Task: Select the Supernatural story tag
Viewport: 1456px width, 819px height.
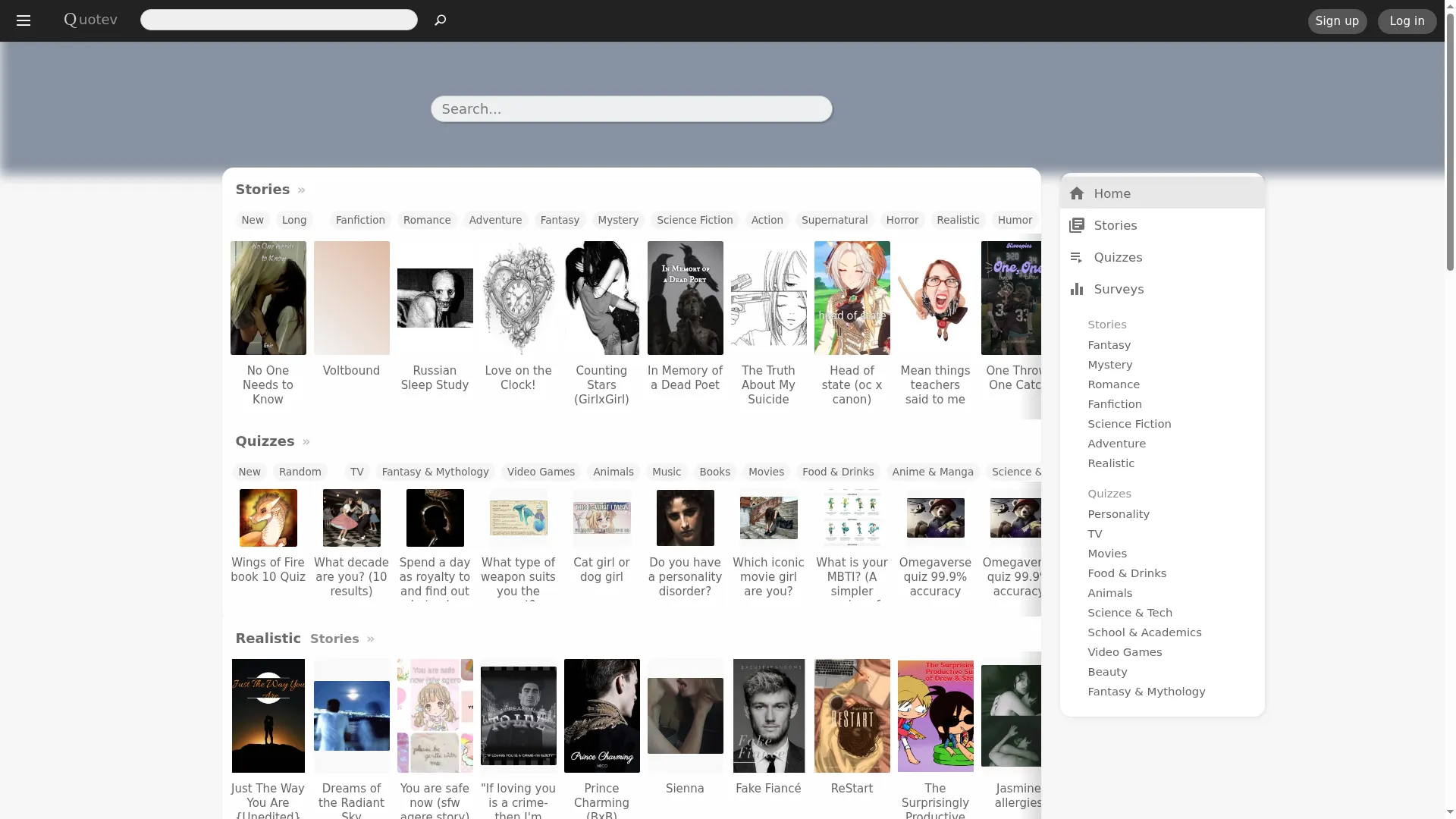Action: click(834, 220)
